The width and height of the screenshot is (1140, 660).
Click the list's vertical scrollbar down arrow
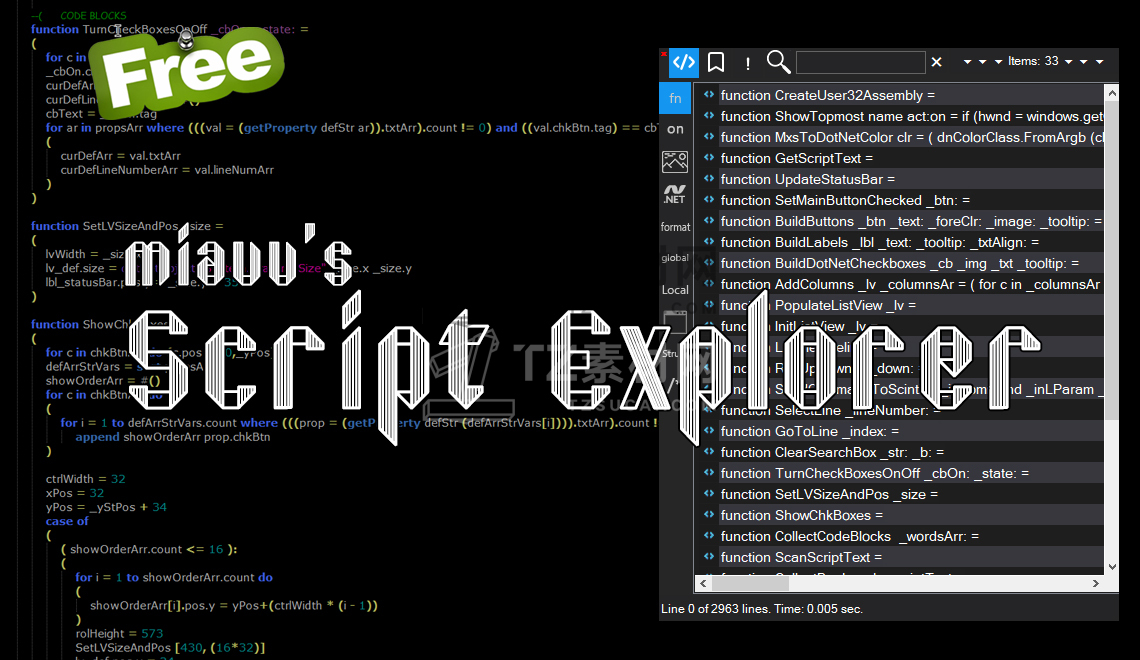point(1112,567)
